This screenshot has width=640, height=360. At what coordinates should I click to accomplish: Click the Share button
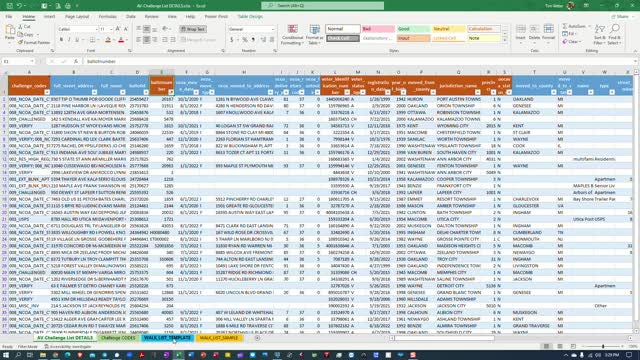(x=622, y=17)
